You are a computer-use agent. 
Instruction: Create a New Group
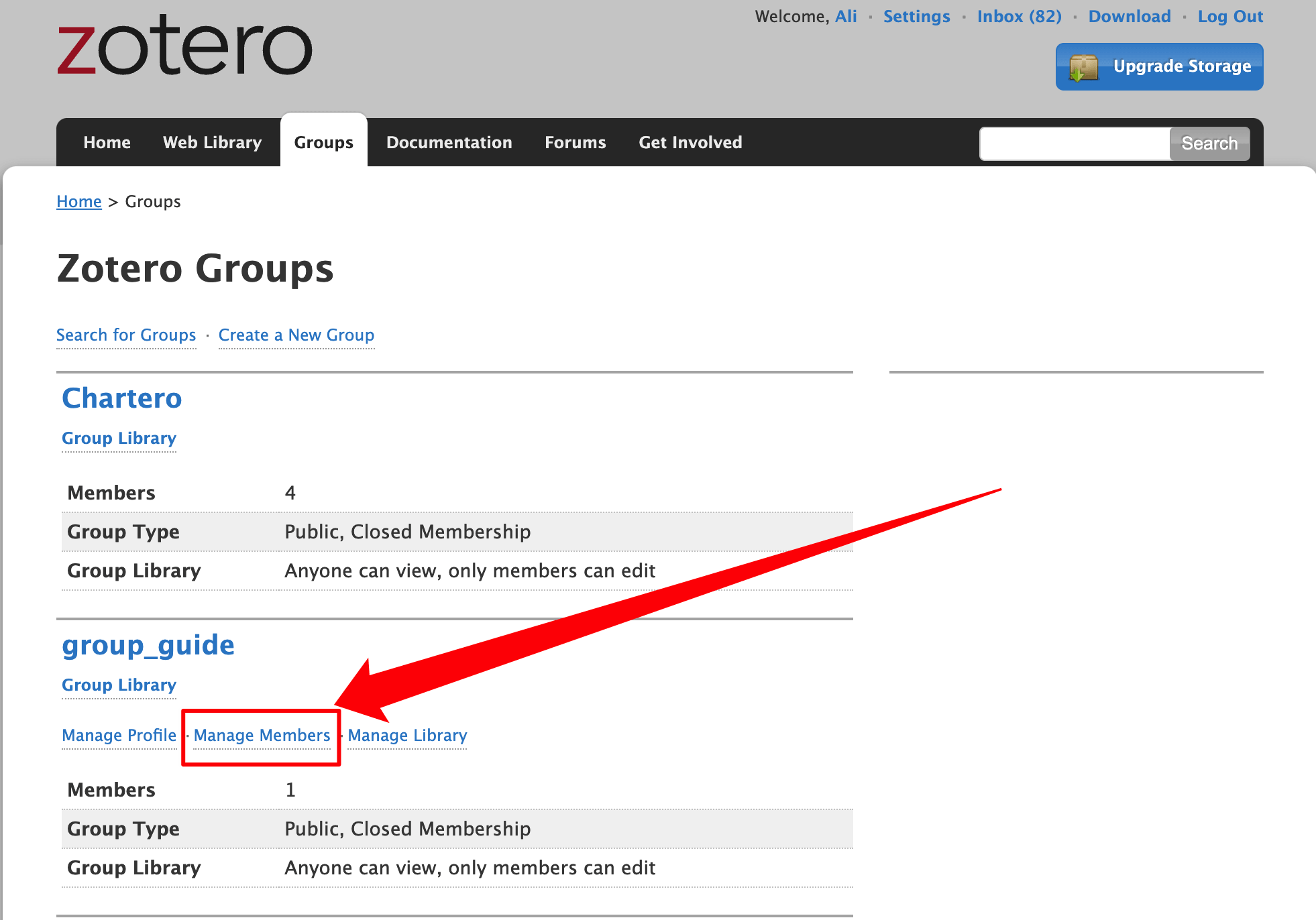(296, 335)
